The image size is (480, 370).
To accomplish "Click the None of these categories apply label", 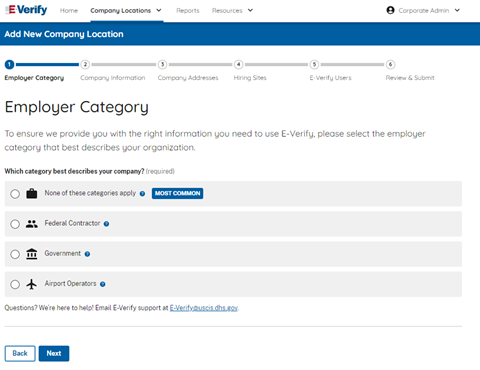I will [x=90, y=193].
